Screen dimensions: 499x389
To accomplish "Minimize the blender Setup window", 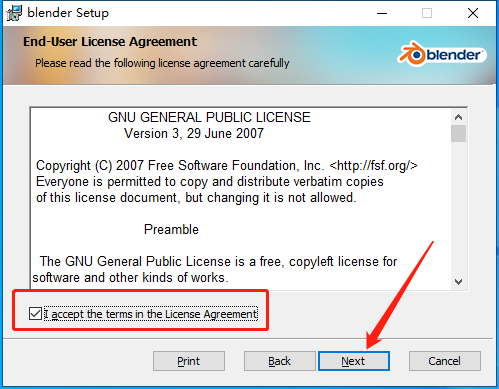I will click(x=382, y=13).
